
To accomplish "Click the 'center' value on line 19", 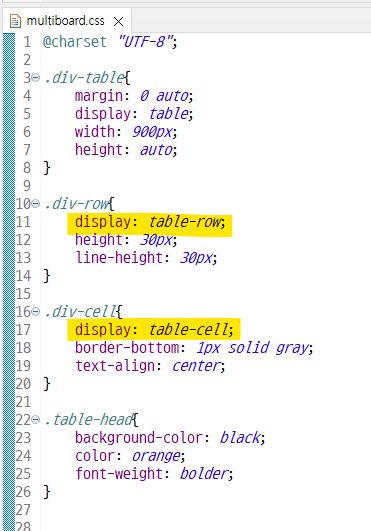I will click(x=196, y=366).
